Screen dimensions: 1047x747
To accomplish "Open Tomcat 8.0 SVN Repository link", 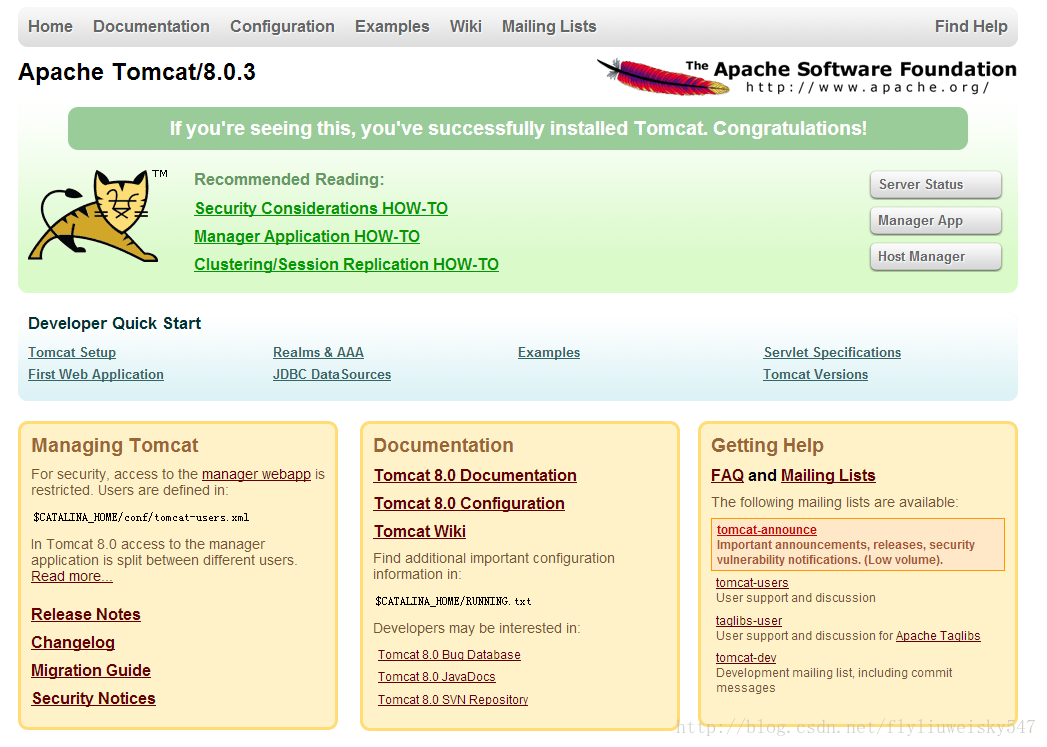I will 453,700.
